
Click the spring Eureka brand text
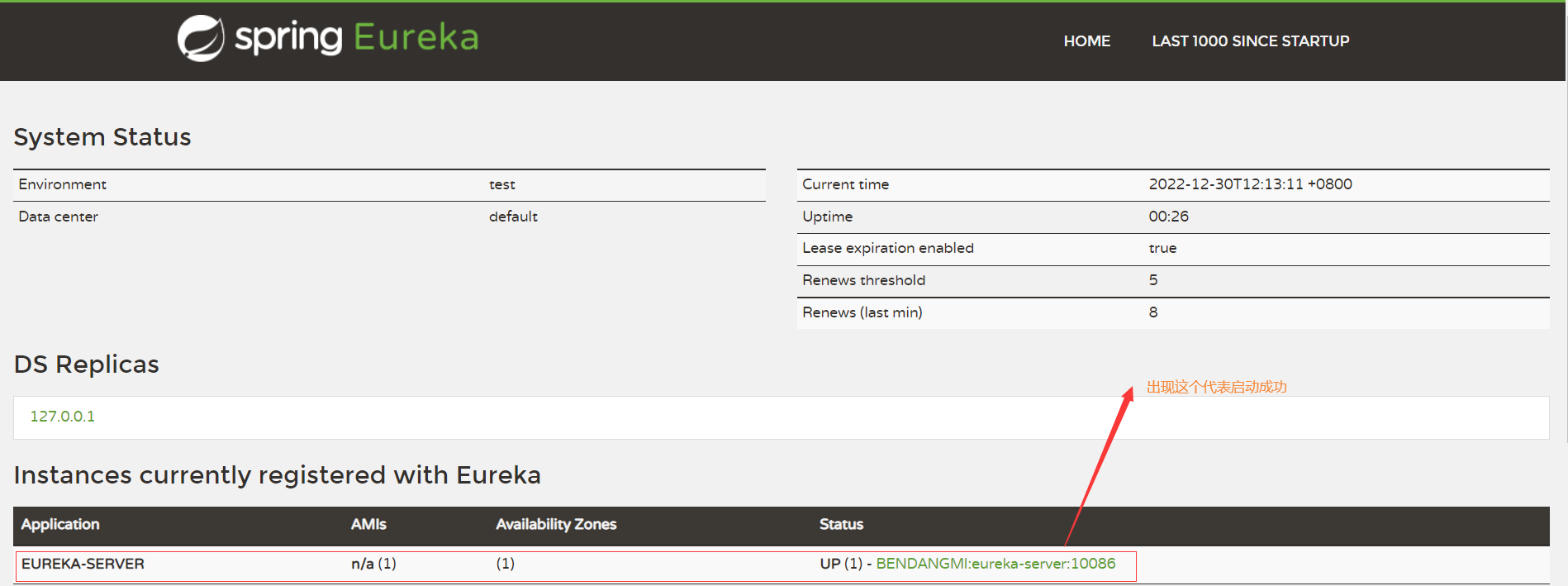click(357, 38)
